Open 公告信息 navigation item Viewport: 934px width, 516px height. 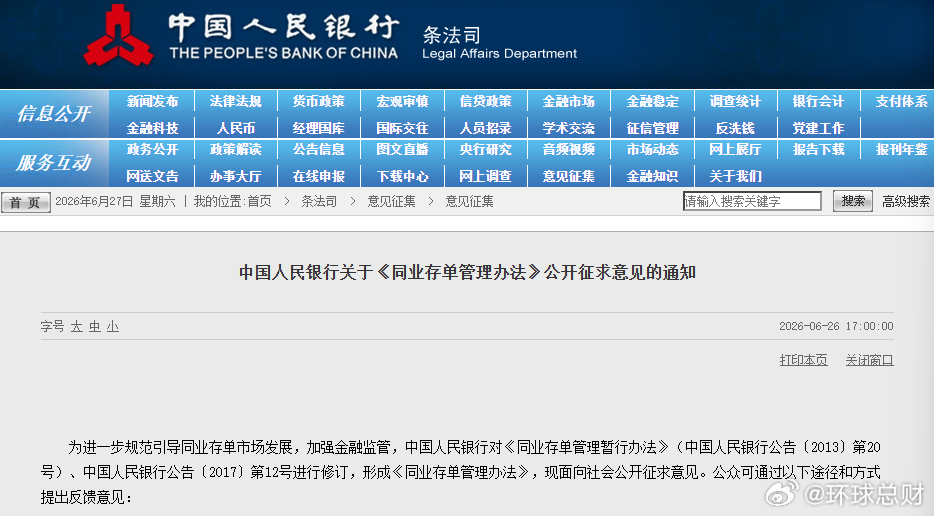pyautogui.click(x=319, y=150)
